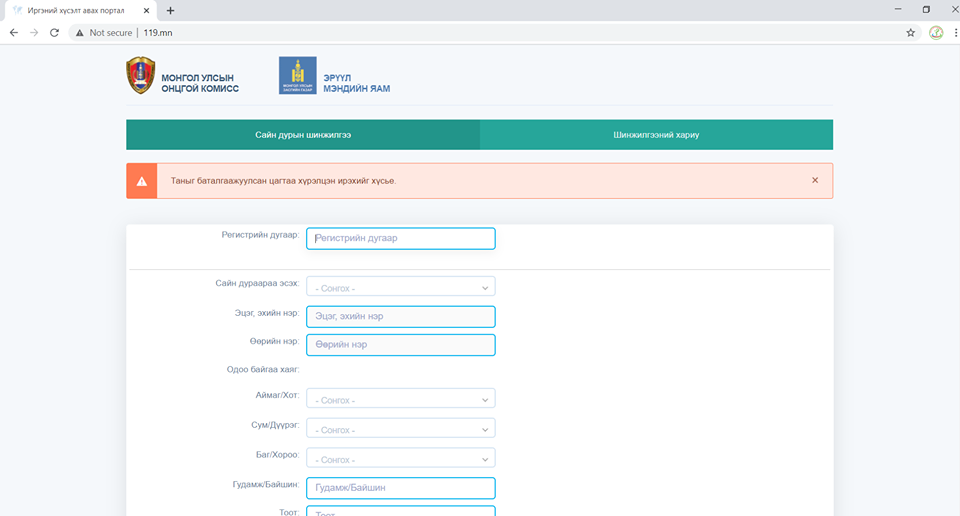Open the browser profile avatar
960x516 pixels.
tap(936, 33)
